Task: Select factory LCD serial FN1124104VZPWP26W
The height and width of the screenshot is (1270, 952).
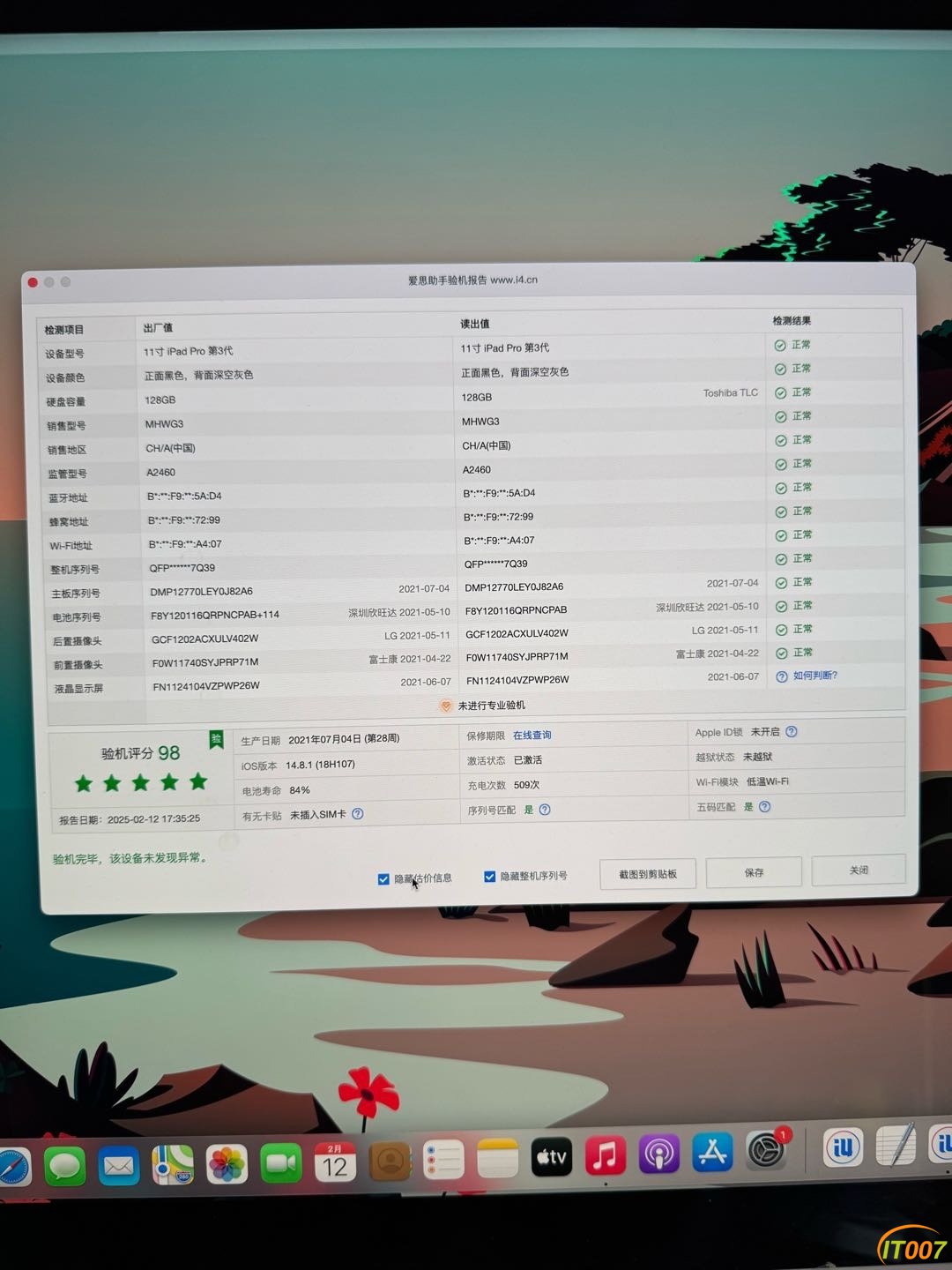Action: [x=206, y=686]
